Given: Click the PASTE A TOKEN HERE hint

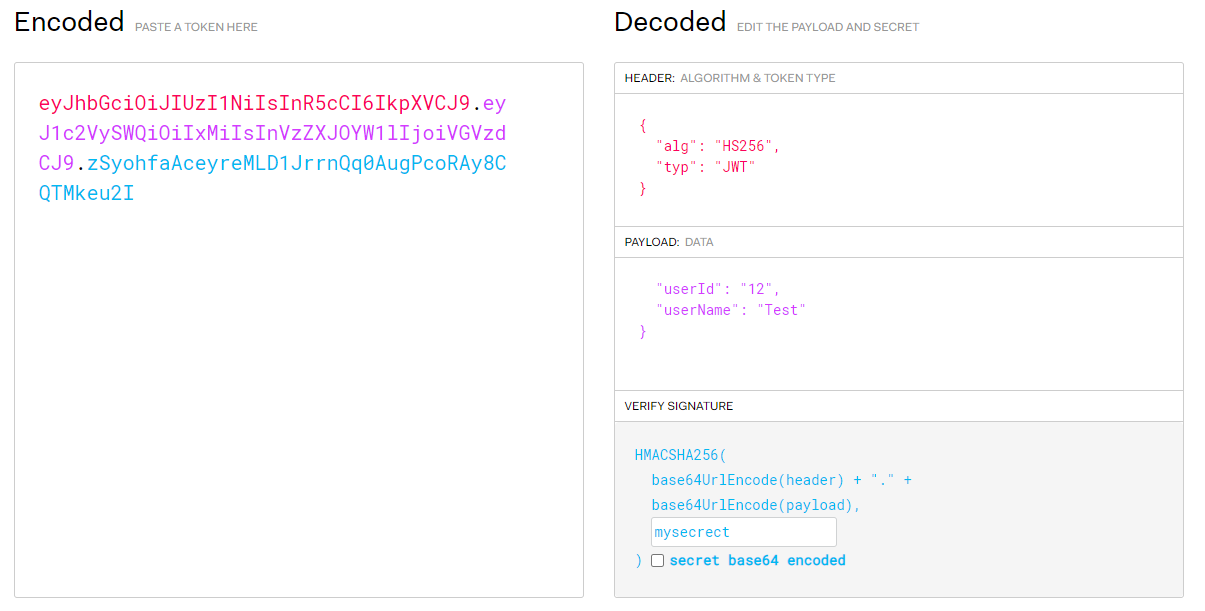Looking at the screenshot, I should click(196, 27).
